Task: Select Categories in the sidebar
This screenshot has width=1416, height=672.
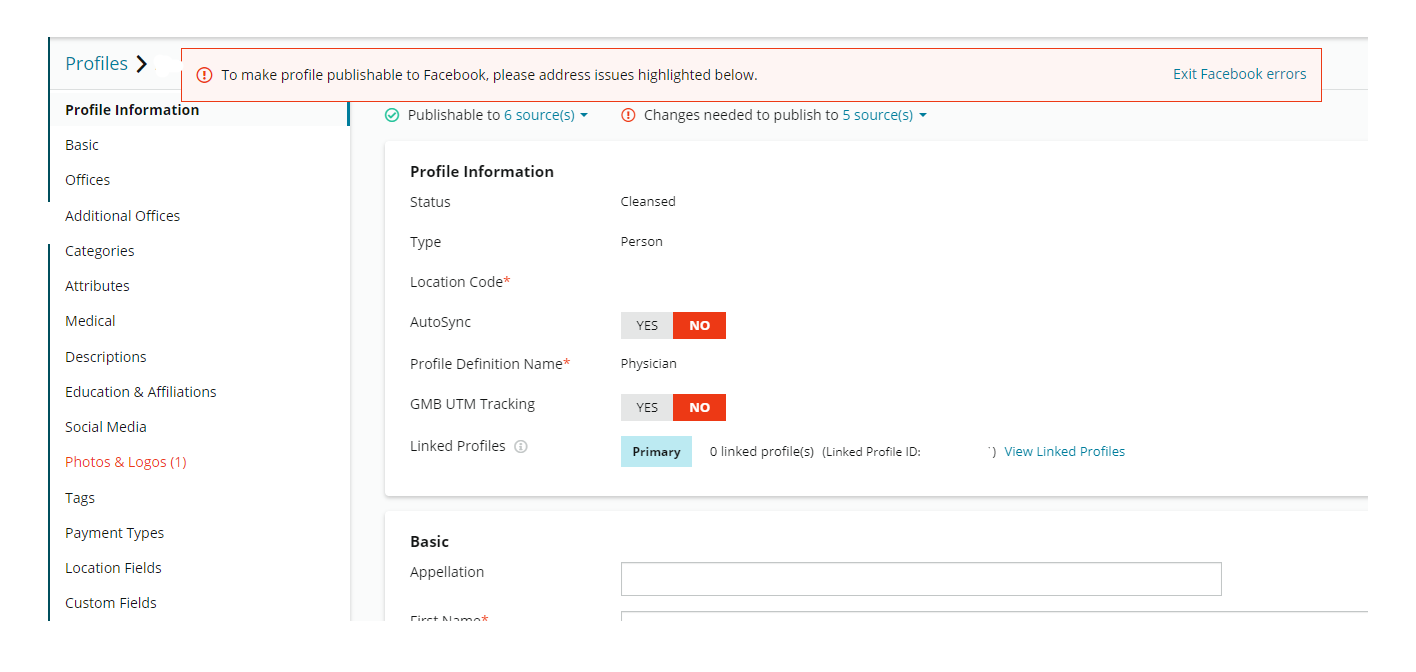Action: pos(100,251)
